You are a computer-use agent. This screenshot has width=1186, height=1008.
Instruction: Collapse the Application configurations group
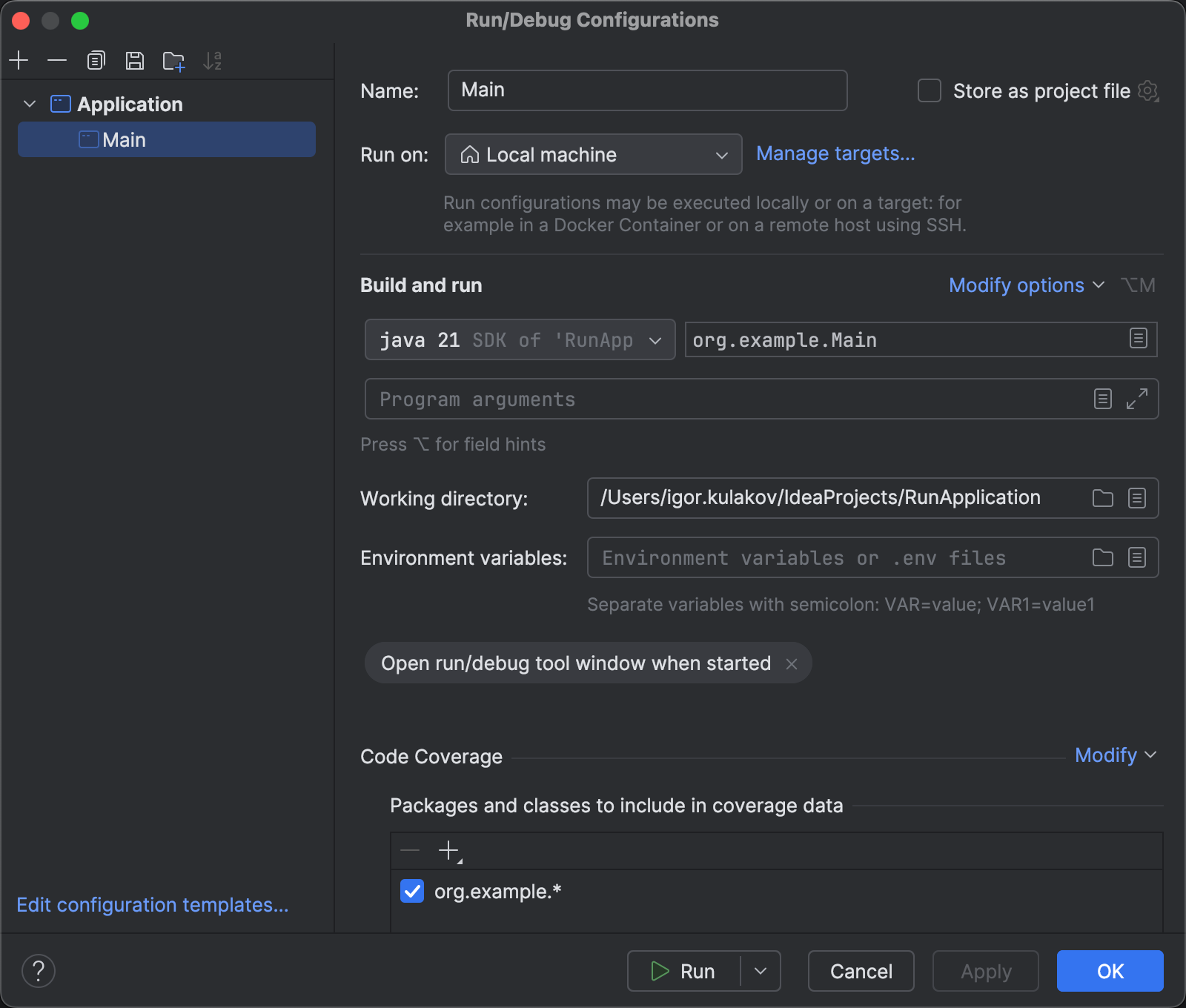[x=30, y=104]
